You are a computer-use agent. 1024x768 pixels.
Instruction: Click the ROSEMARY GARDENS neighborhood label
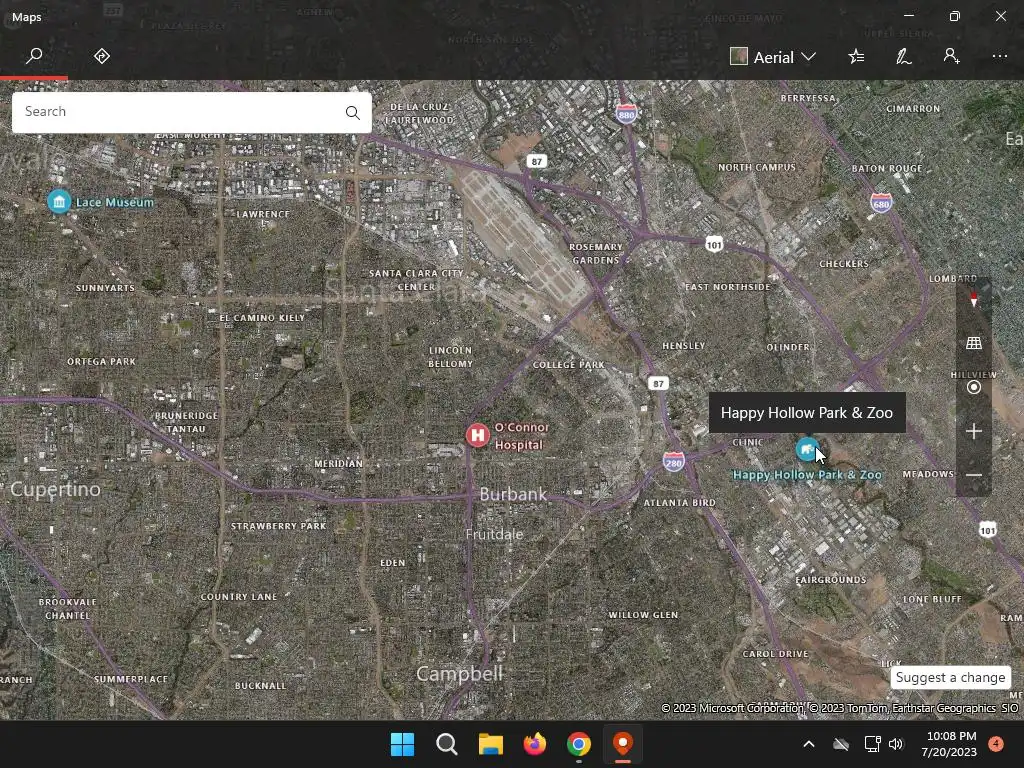(x=596, y=253)
